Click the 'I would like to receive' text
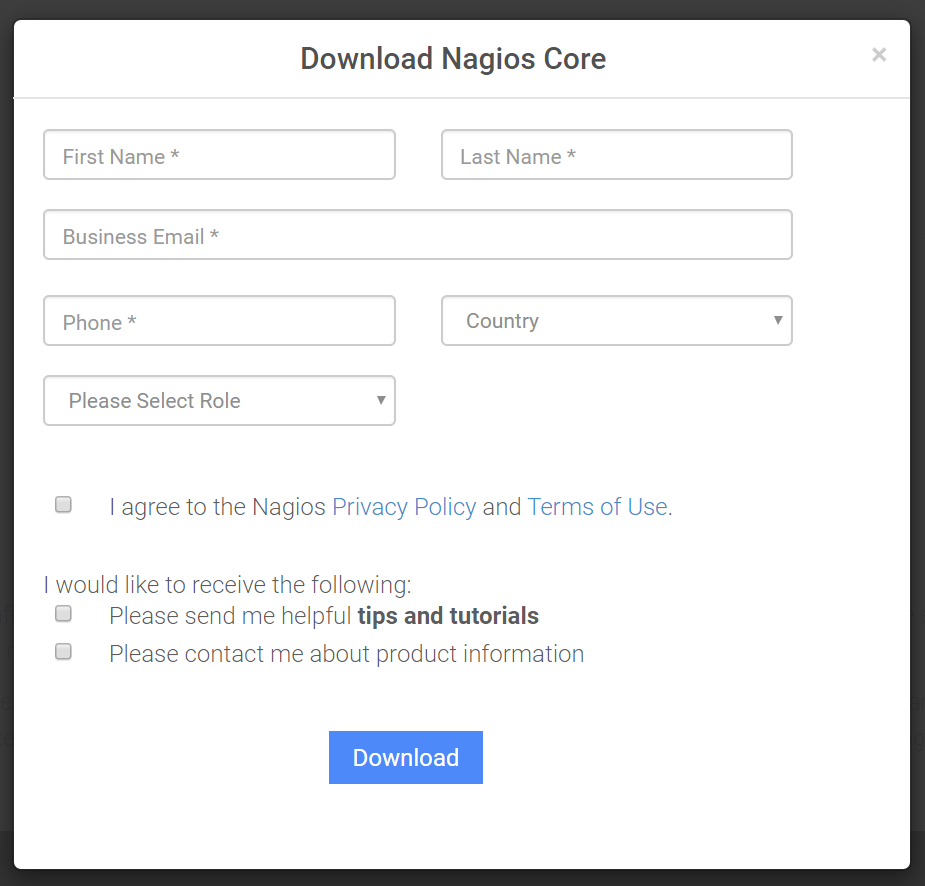 [x=228, y=585]
